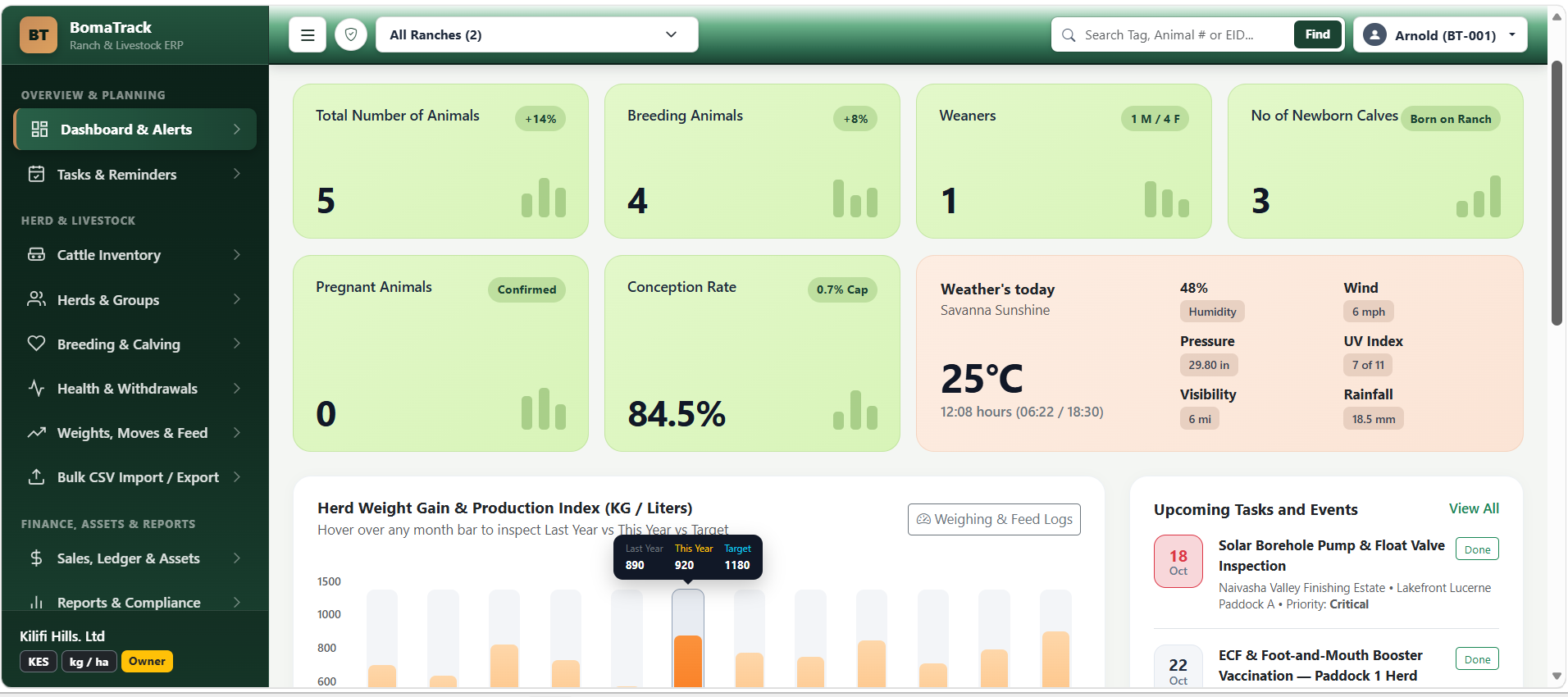Click the Health & Withdrawals pulse icon
Viewport: 1568px width, 697px height.
click(36, 388)
